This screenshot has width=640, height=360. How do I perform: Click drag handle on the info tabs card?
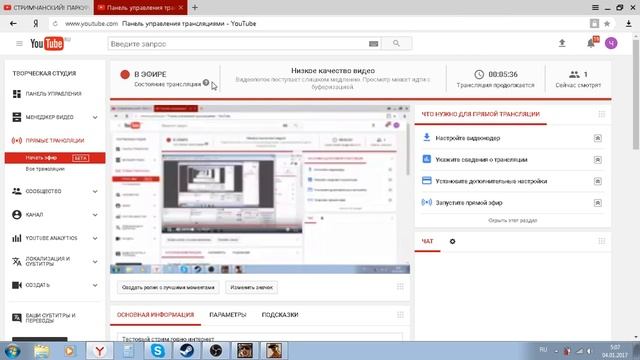400,315
